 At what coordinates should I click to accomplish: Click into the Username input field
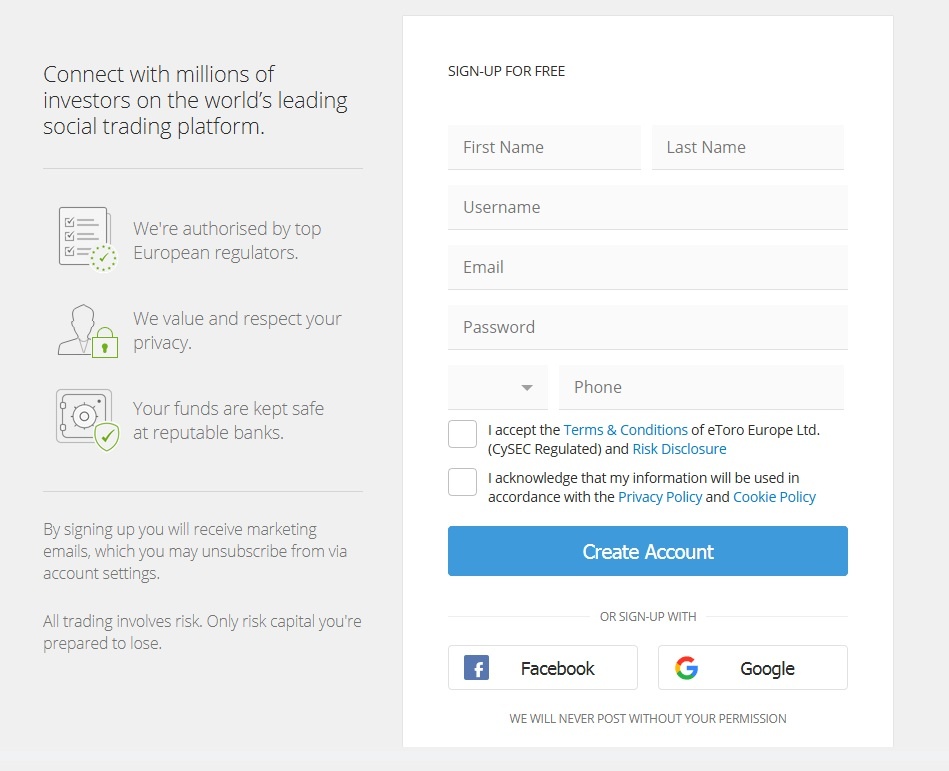647,207
